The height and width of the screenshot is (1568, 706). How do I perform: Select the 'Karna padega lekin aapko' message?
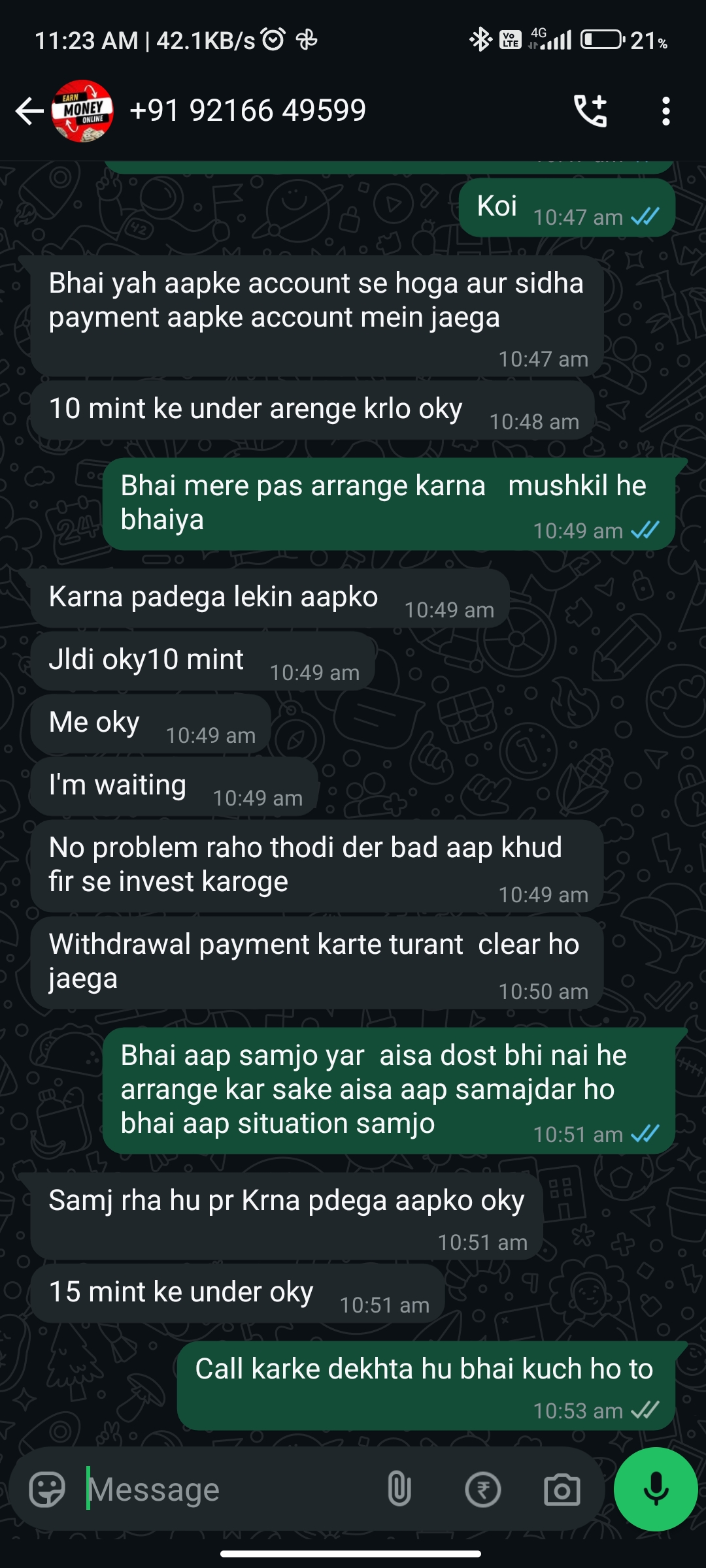270,598
